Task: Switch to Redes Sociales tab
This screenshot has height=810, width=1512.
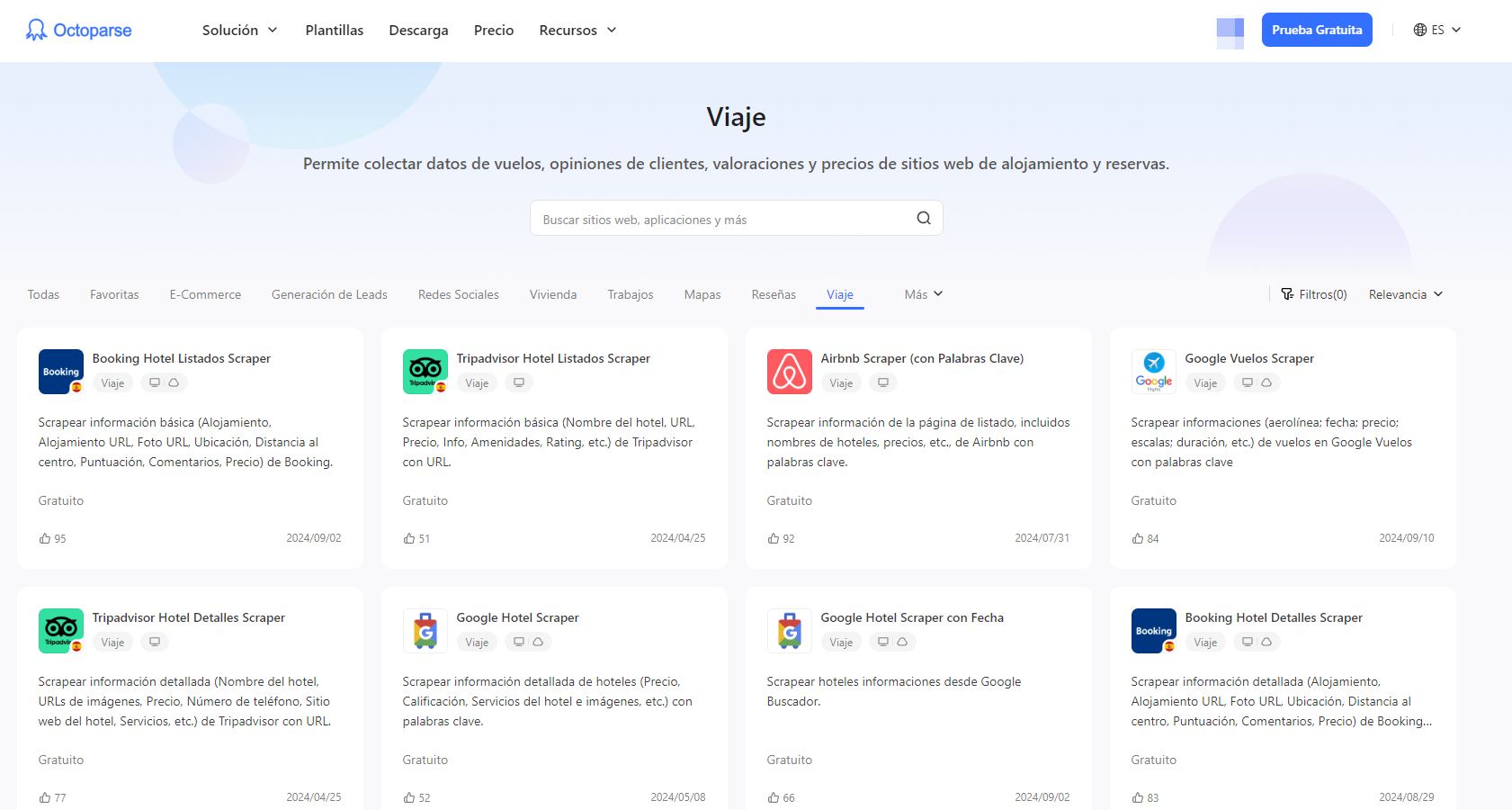Action: pos(459,294)
